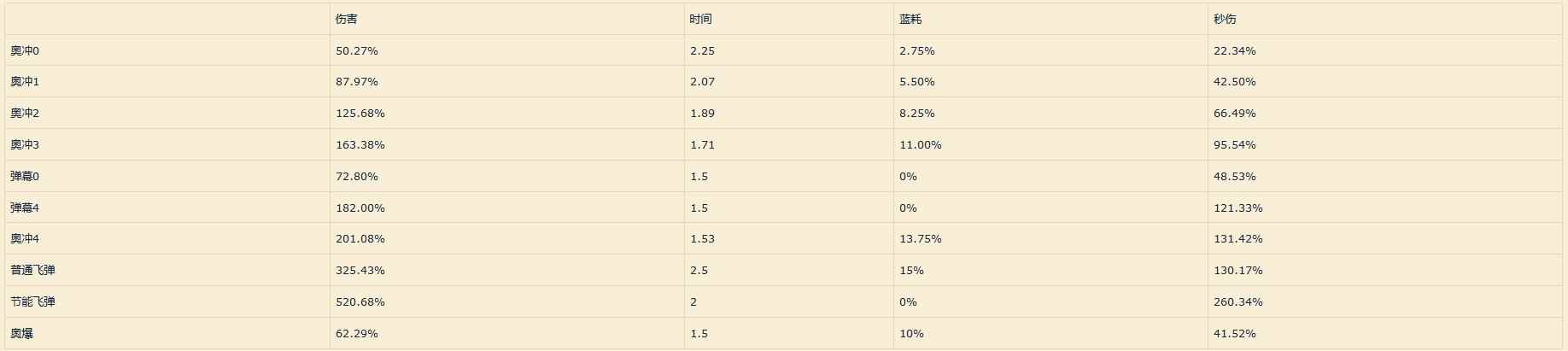1568x351 pixels.
Task: Select the 普通飞弹 row label
Action: [32, 271]
